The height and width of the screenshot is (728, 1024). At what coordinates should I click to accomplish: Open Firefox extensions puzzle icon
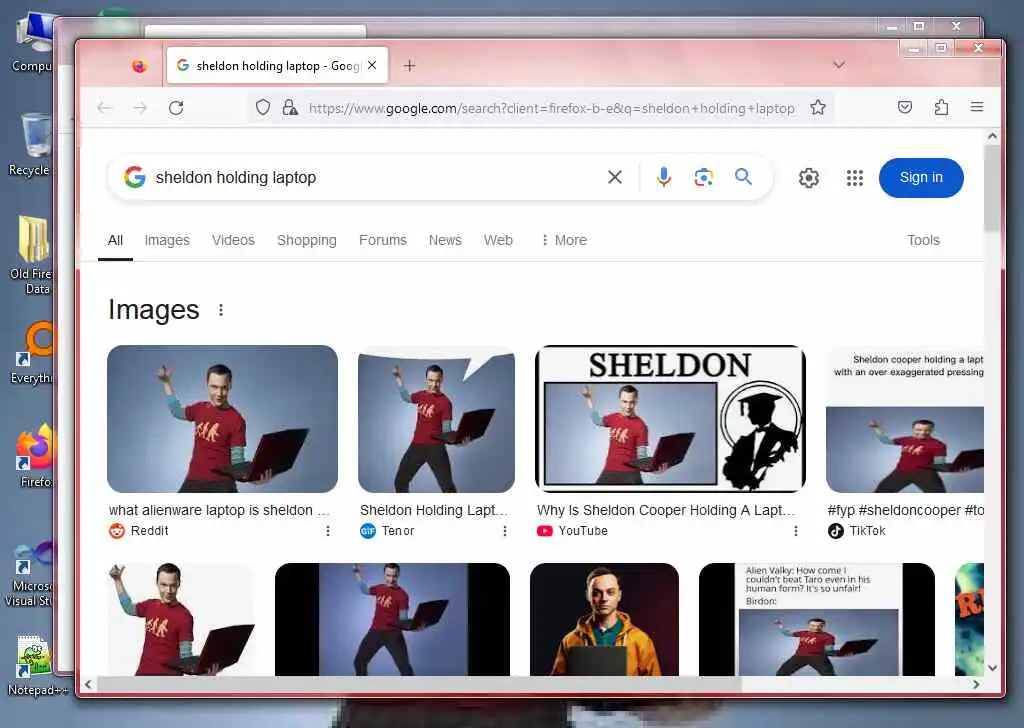(x=941, y=107)
